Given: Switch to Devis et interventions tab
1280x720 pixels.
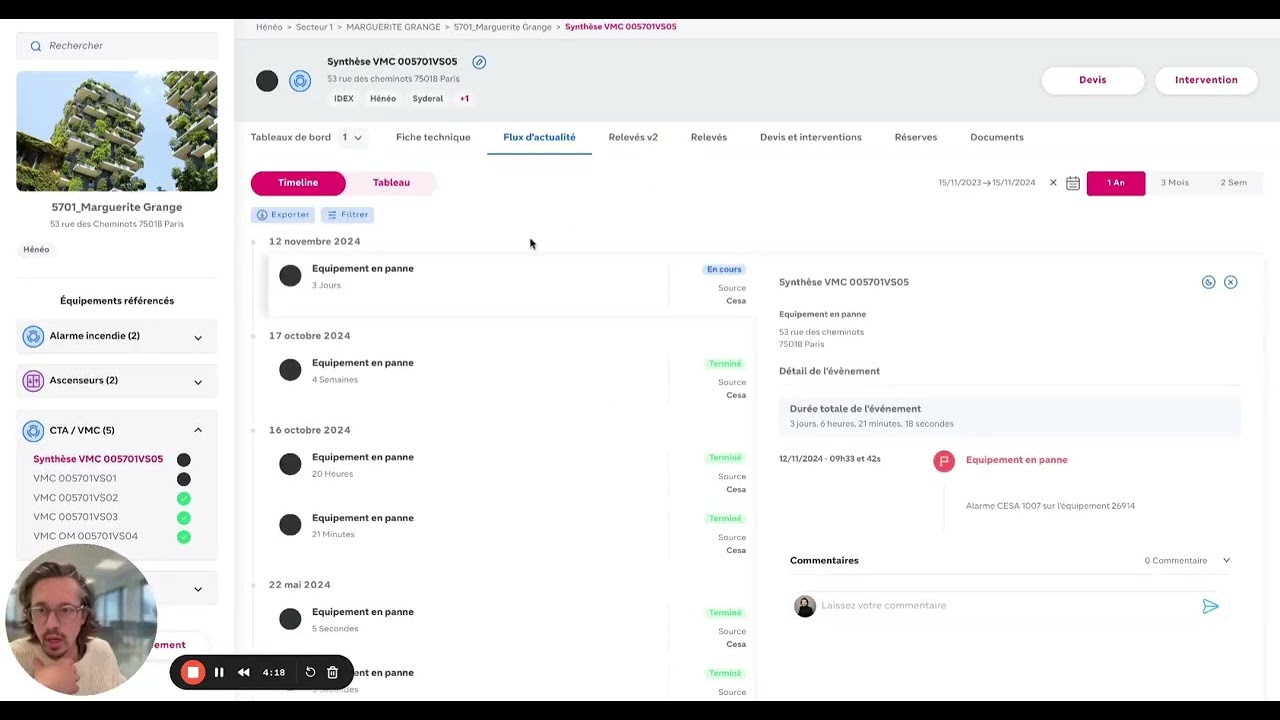Looking at the screenshot, I should coord(810,137).
